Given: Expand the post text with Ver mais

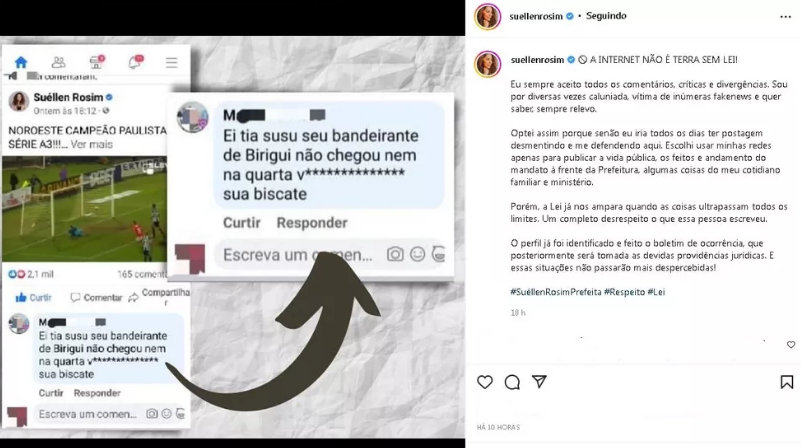Looking at the screenshot, I should pos(91,145).
